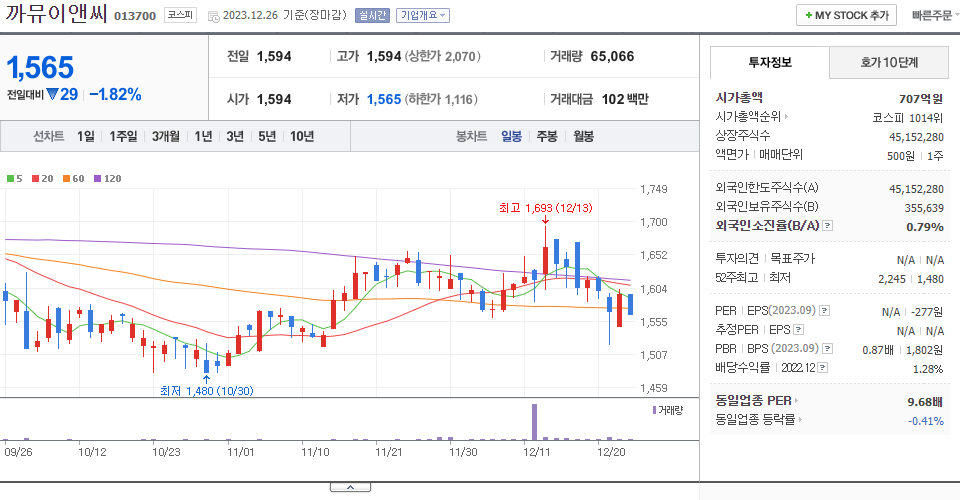Viewport: 960px width, 500px height.
Task: Click the 0.79% foreign ownership ratio
Action: (x=924, y=226)
